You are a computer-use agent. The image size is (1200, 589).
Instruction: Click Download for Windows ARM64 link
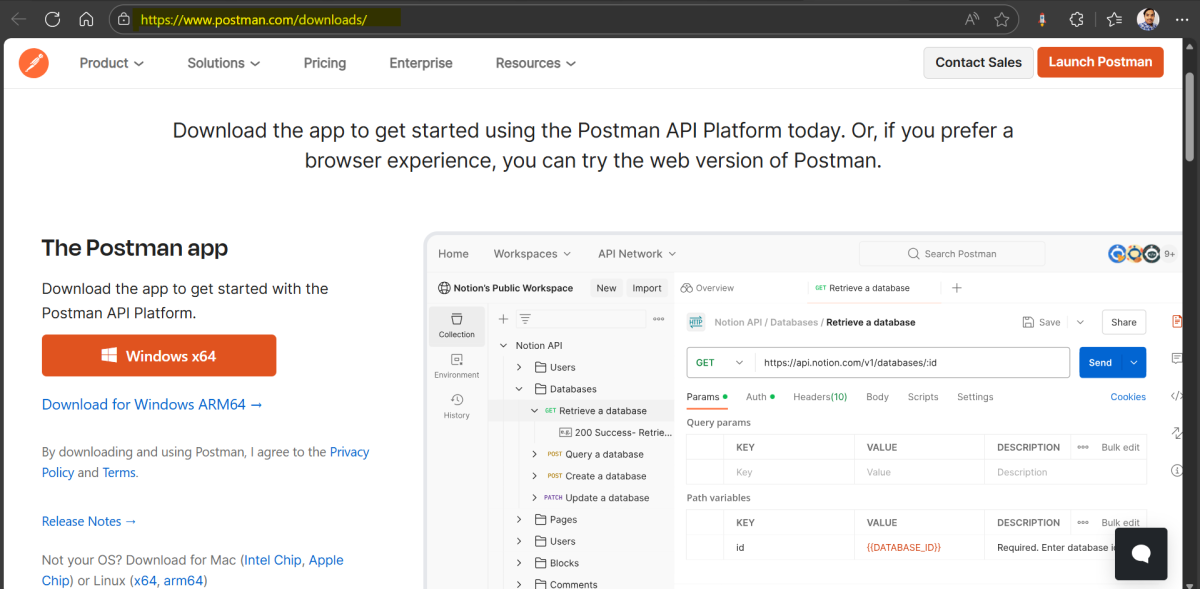[152, 405]
